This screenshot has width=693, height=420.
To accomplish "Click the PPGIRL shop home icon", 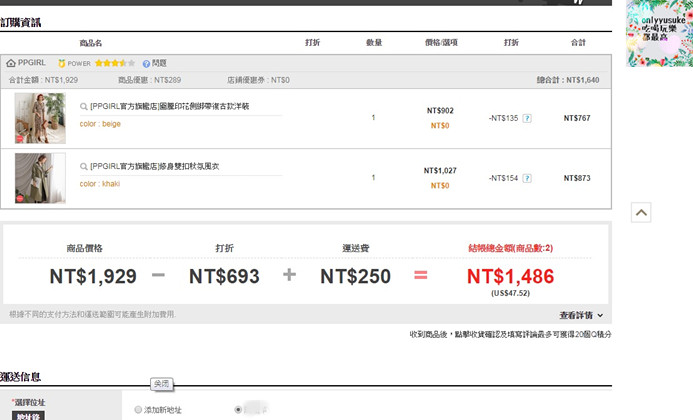I will (11, 63).
